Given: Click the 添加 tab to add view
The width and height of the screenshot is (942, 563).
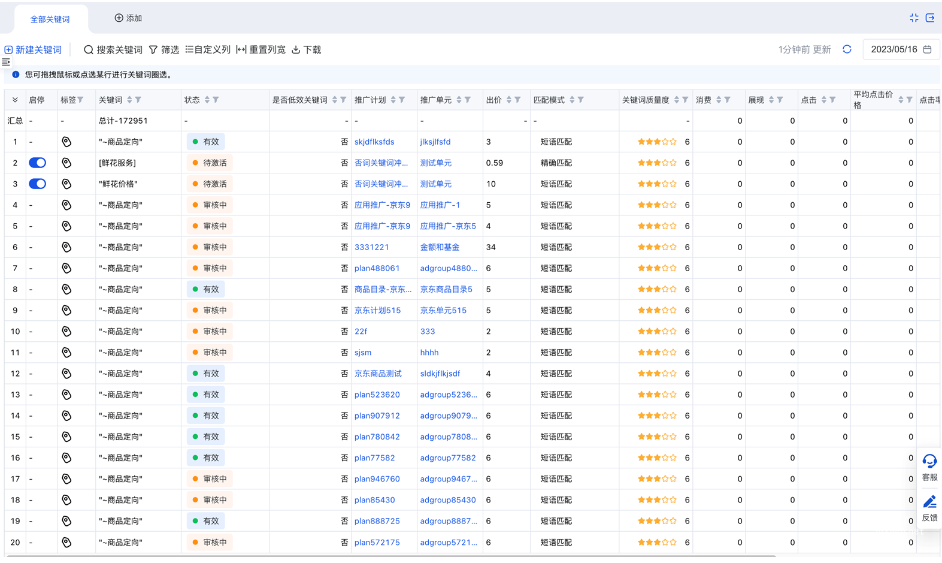Looking at the screenshot, I should click(128, 18).
